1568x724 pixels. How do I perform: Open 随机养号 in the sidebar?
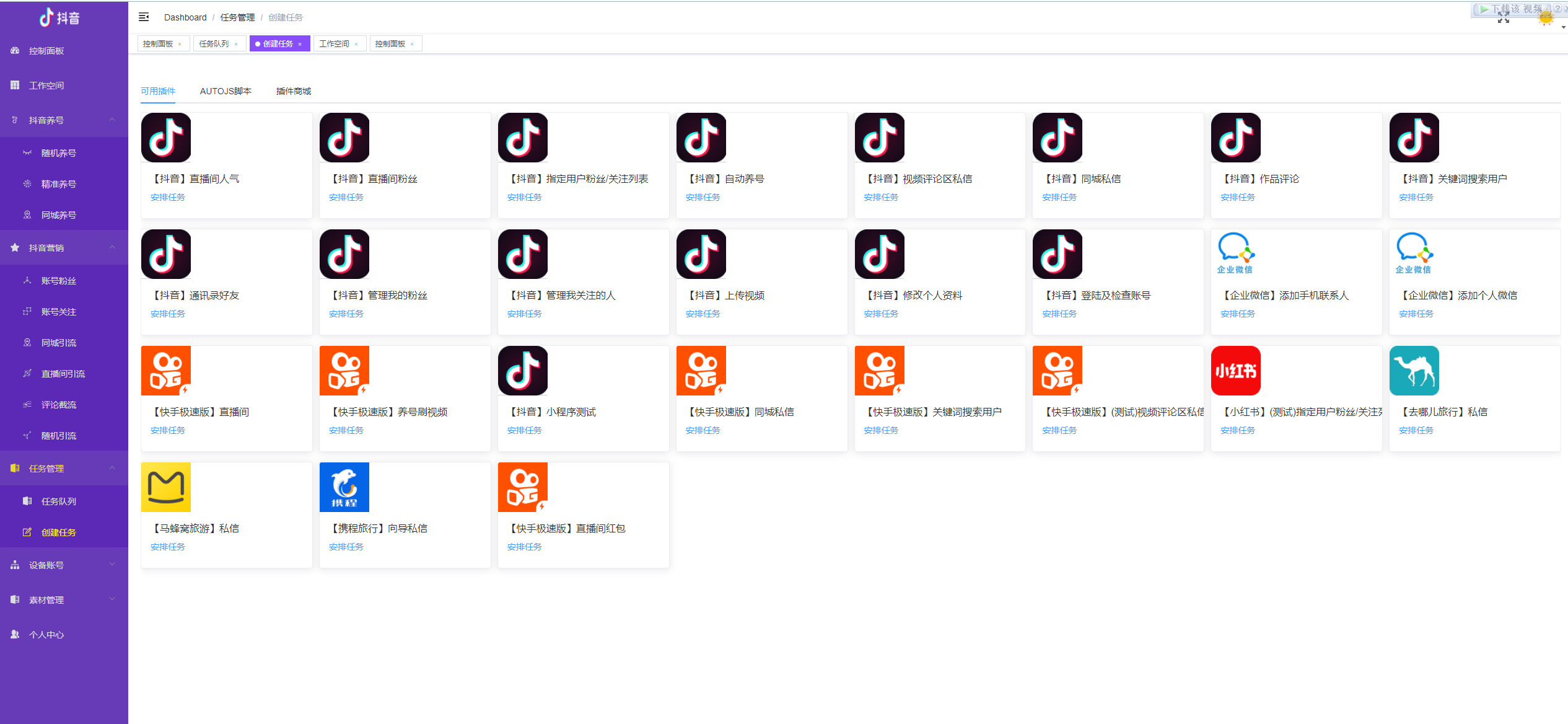click(x=64, y=153)
